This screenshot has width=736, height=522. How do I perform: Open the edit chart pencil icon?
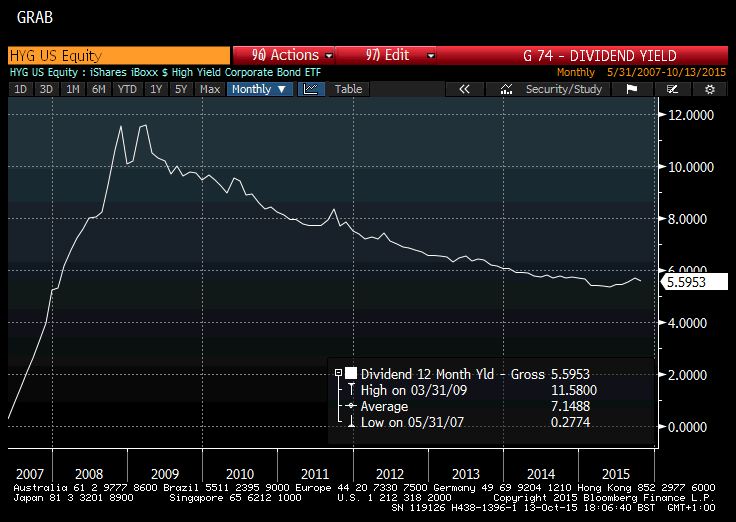coord(672,89)
